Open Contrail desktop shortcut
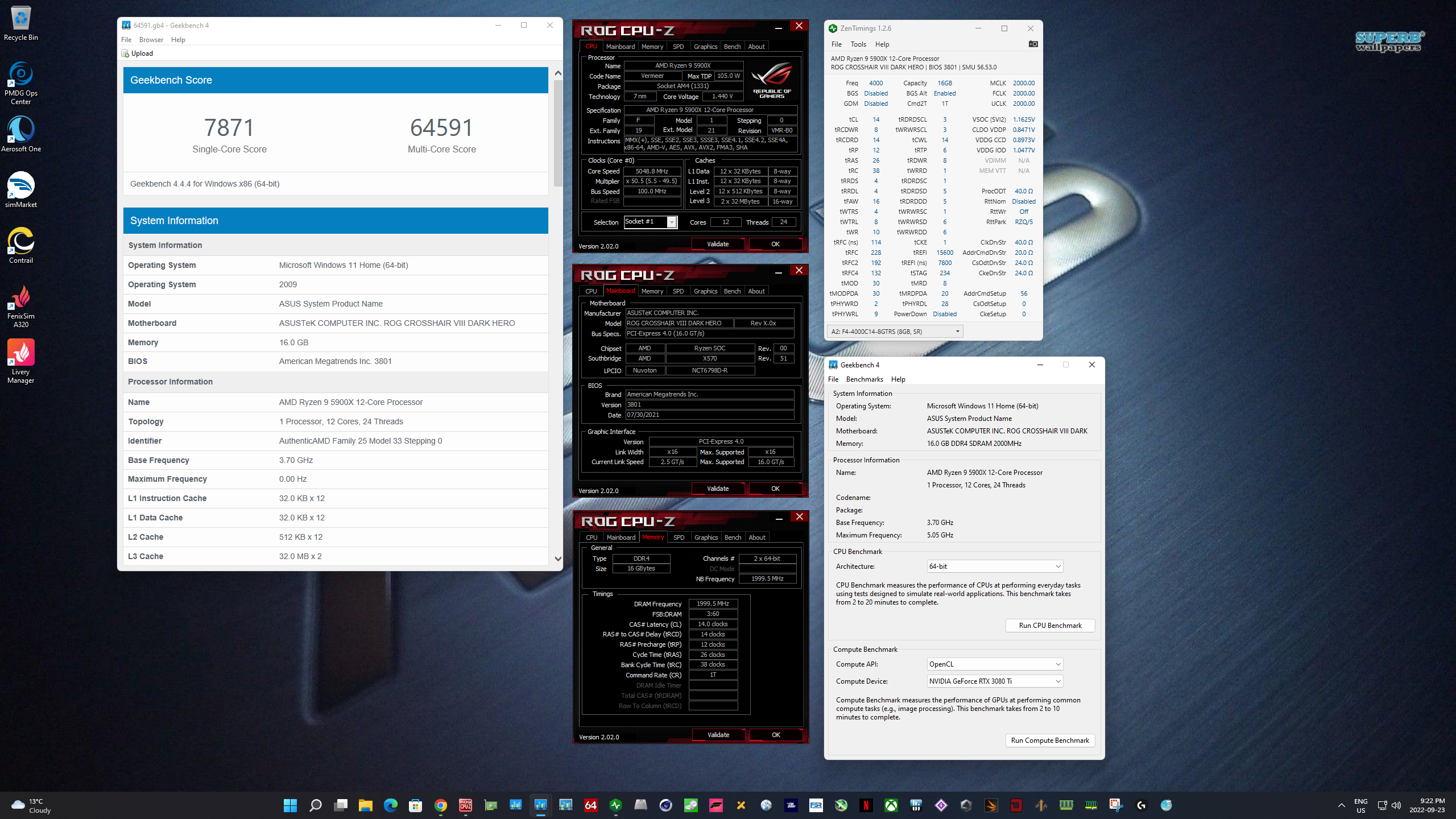The width and height of the screenshot is (1456, 819). (21, 246)
